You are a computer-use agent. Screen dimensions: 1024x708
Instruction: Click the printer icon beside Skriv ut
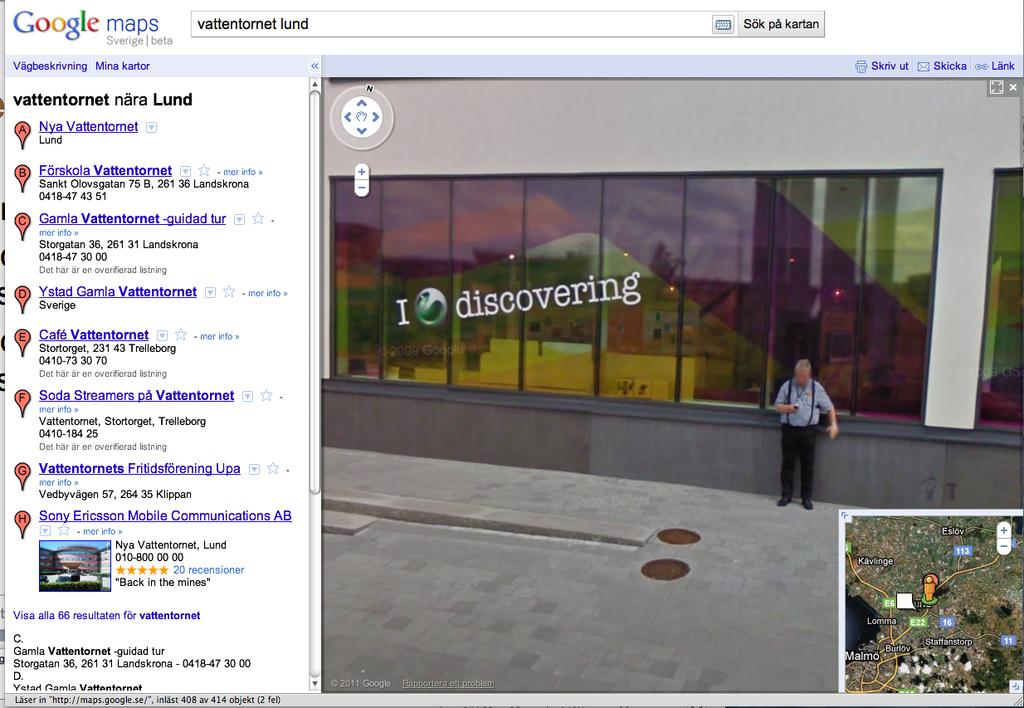[x=861, y=66]
